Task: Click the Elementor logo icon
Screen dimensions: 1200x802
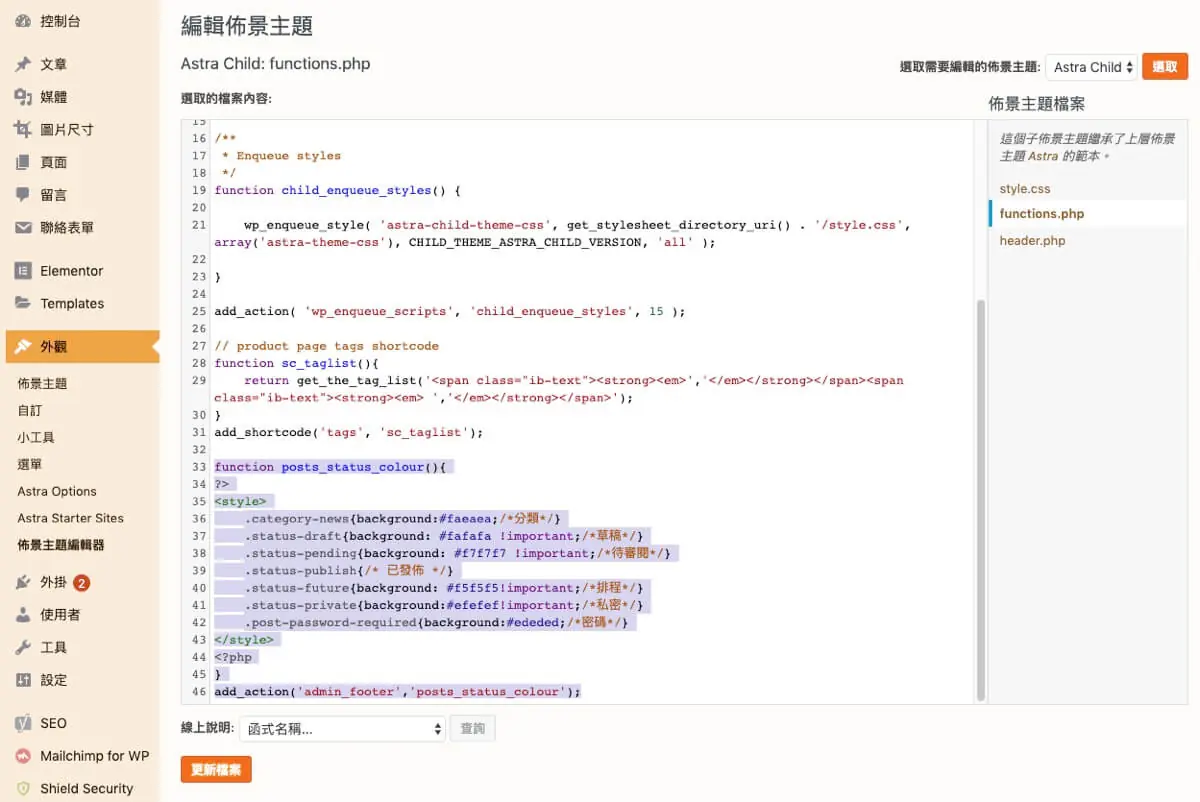Action: coord(23,271)
